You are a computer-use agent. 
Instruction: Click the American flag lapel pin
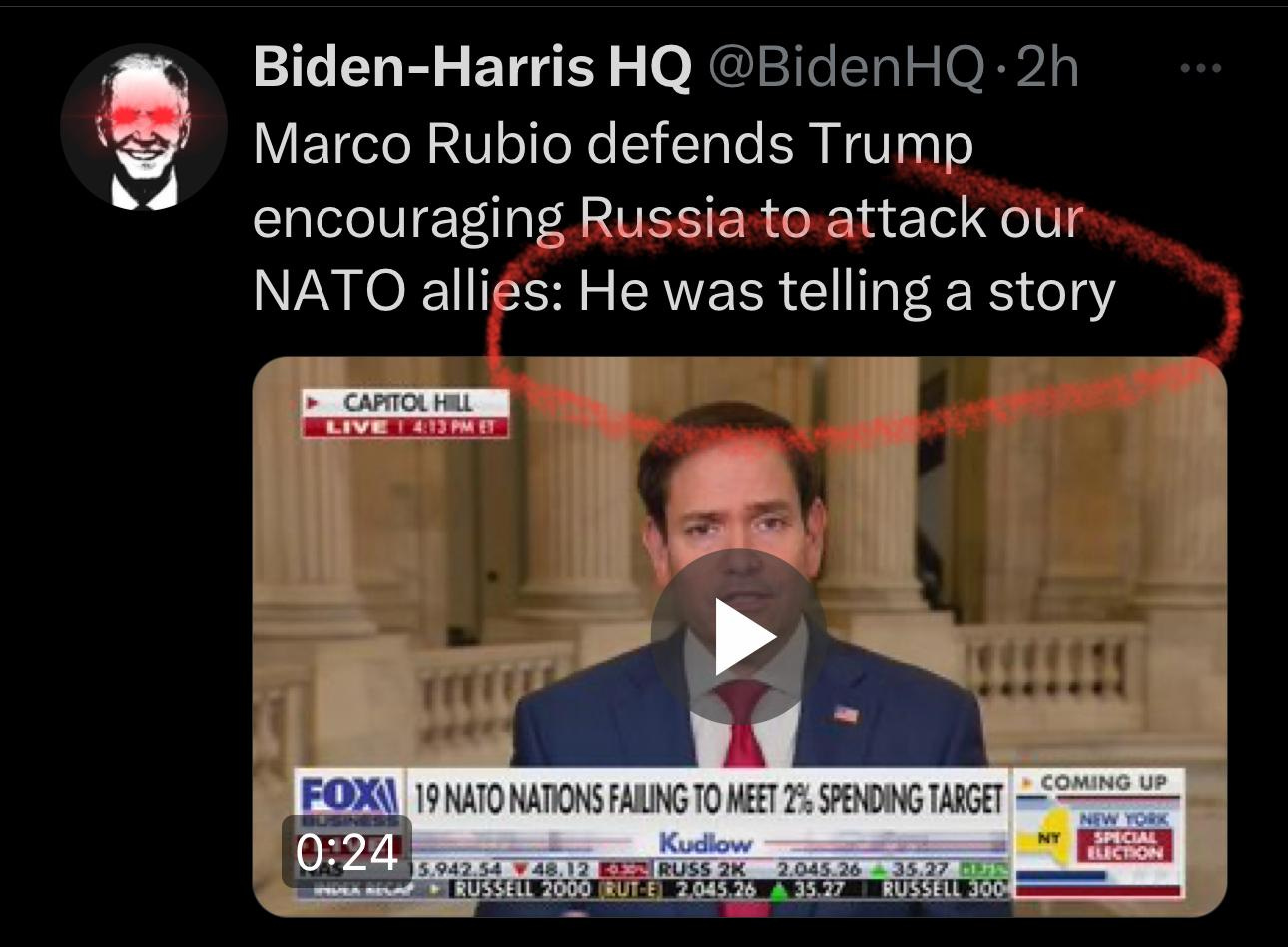click(x=846, y=714)
